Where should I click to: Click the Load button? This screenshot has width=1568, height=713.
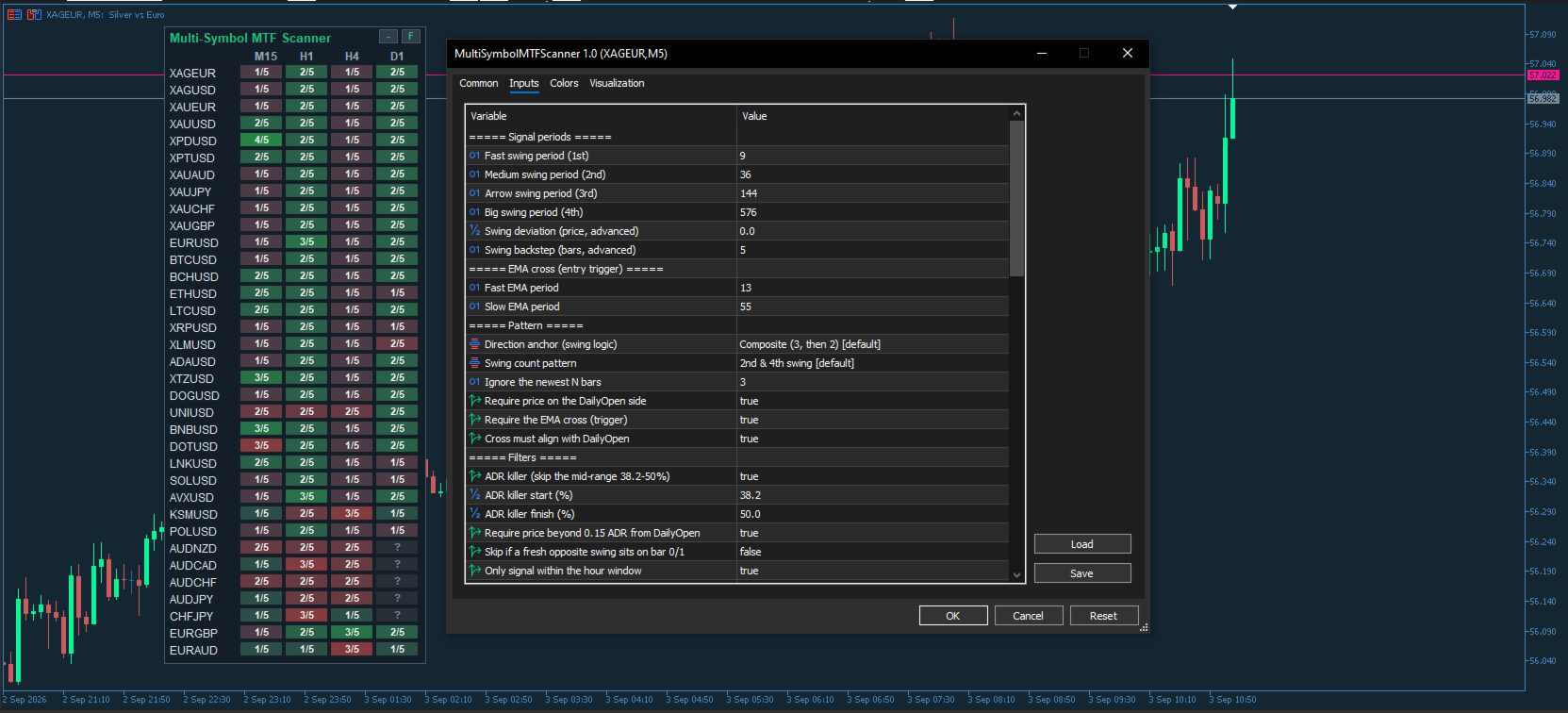point(1082,544)
